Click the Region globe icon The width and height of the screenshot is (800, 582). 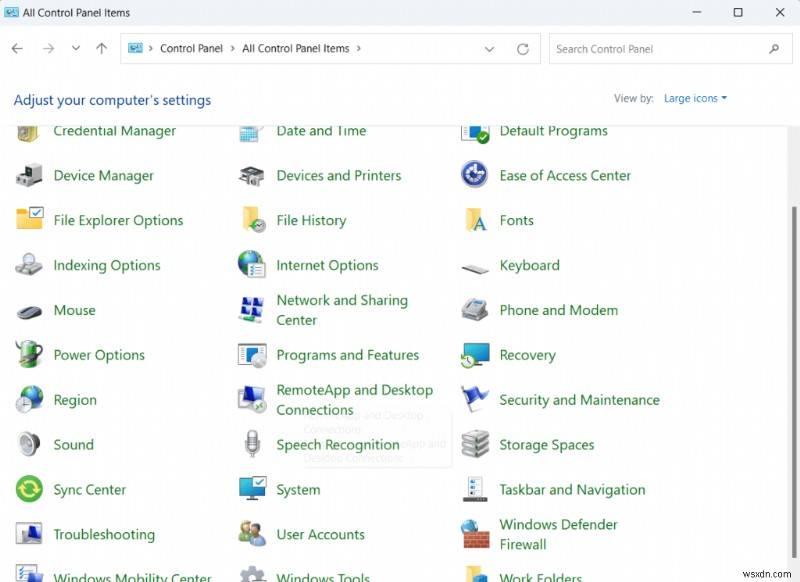point(29,399)
